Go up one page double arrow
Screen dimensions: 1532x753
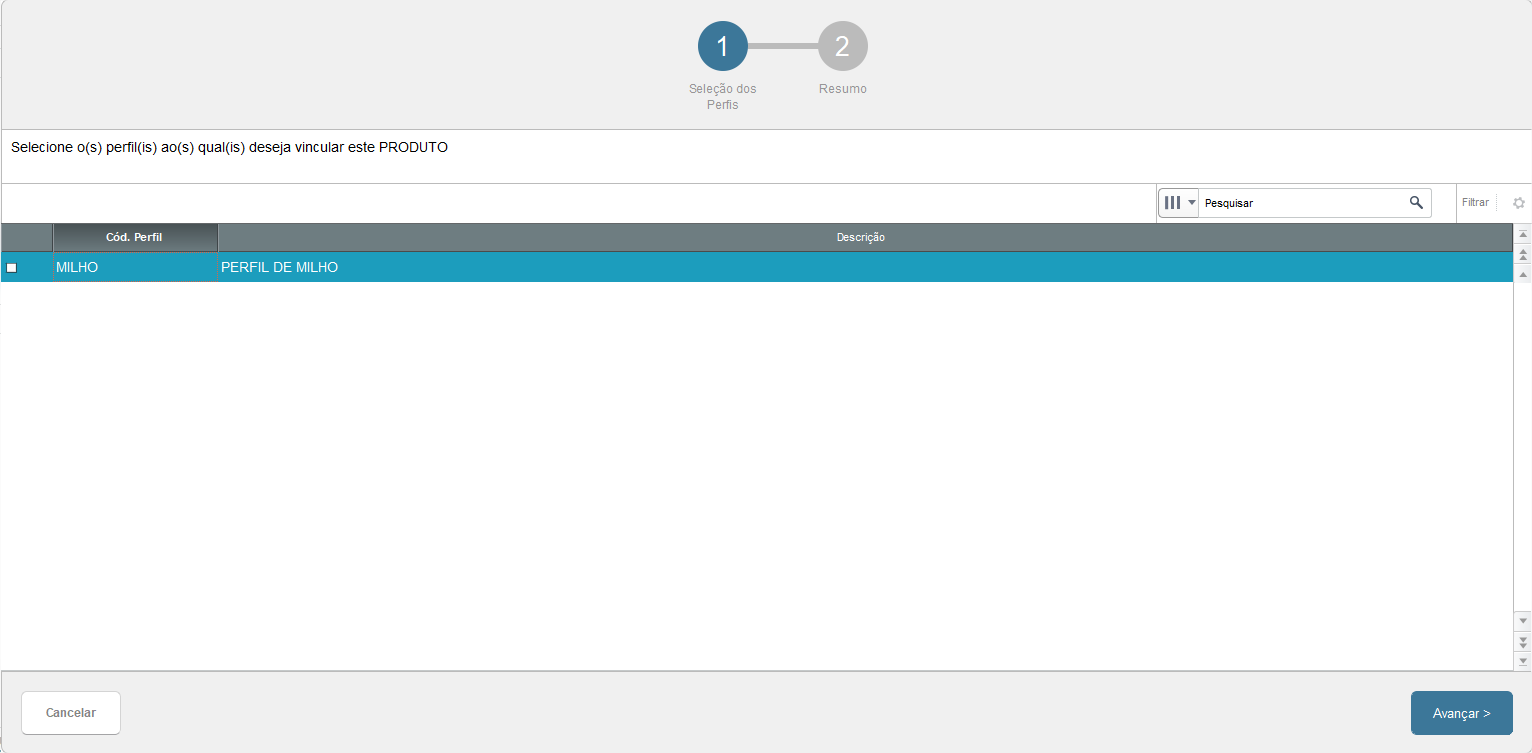click(x=1523, y=255)
